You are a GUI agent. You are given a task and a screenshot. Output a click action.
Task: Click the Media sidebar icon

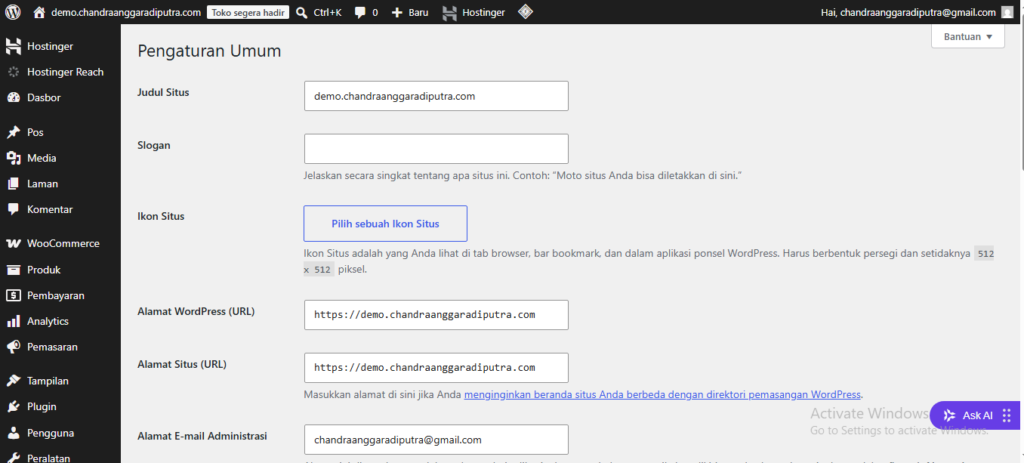click(x=13, y=158)
